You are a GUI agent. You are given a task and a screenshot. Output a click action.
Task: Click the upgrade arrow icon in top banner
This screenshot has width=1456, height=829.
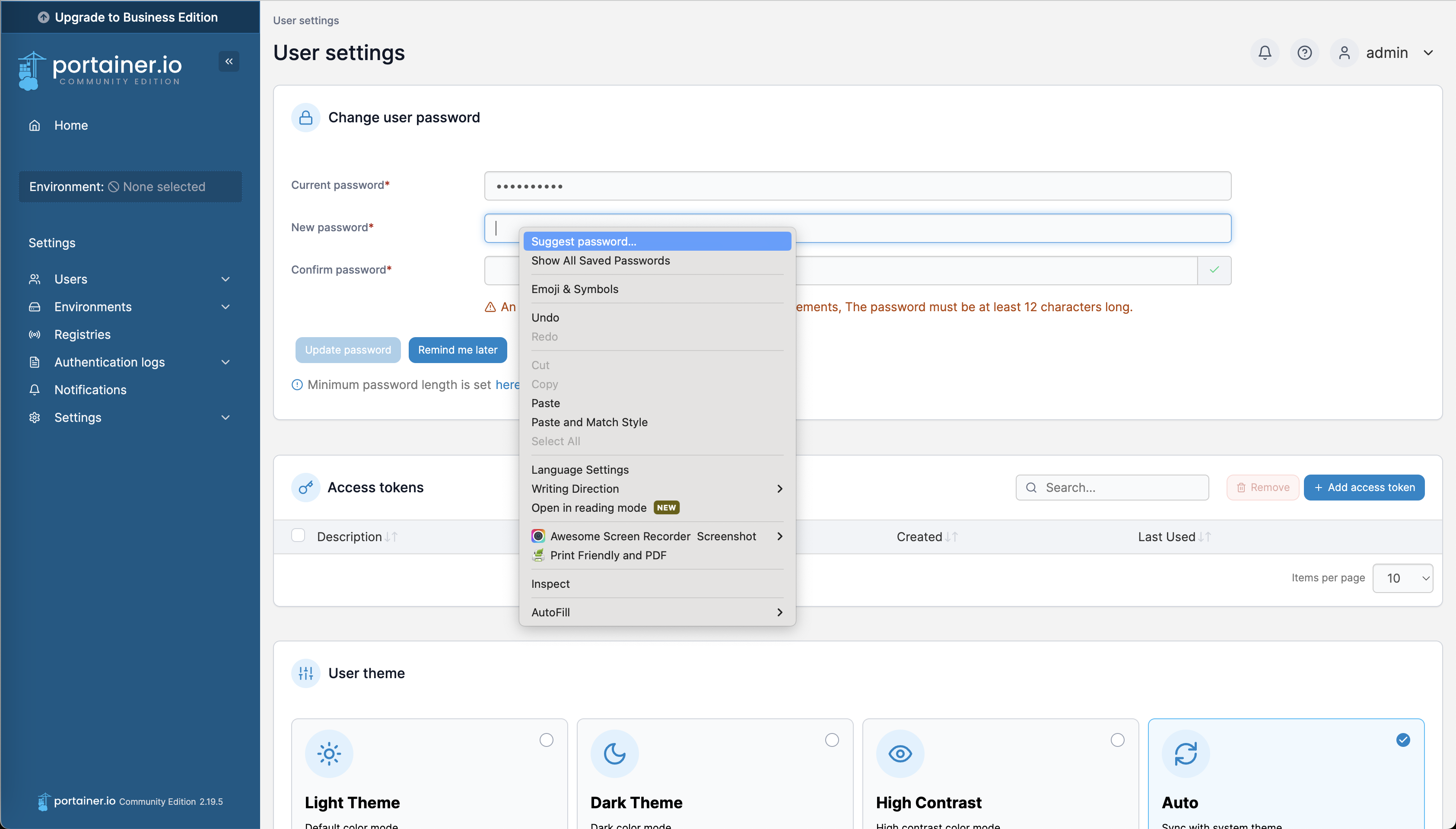click(x=43, y=17)
